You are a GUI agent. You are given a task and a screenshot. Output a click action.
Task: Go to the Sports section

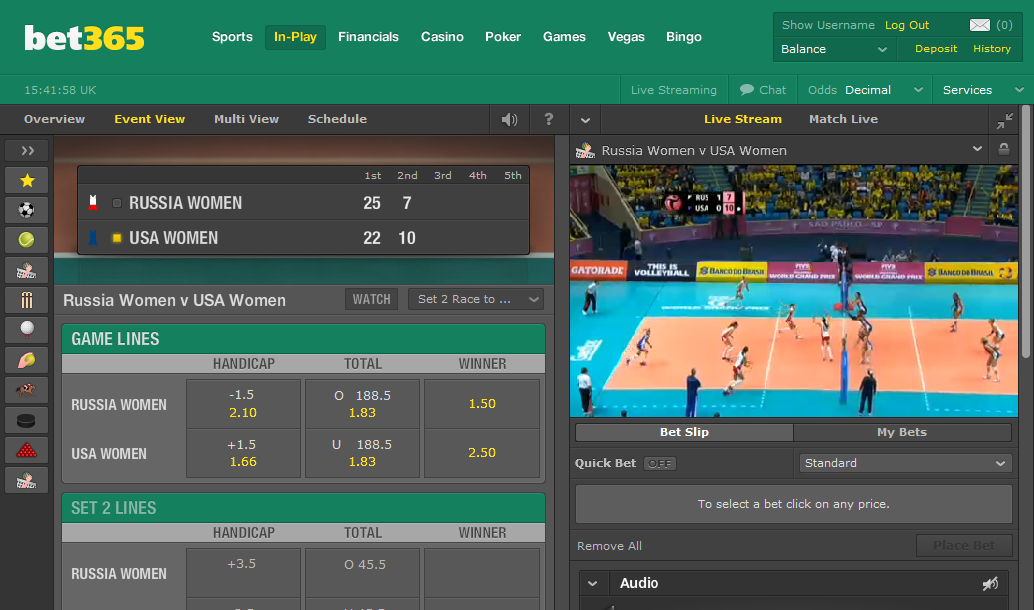[x=232, y=37]
